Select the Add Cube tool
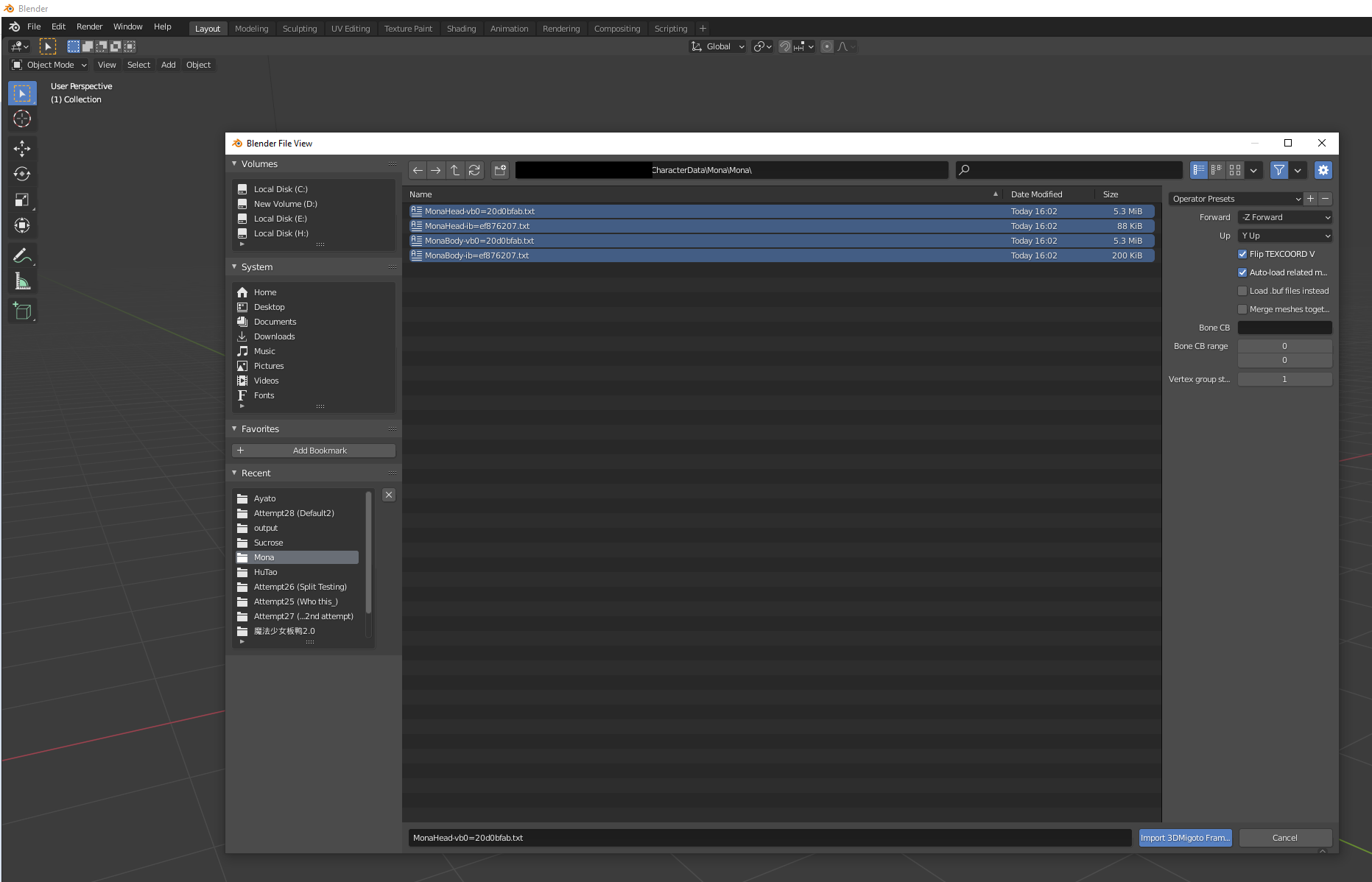The height and width of the screenshot is (882, 1372). 22,311
